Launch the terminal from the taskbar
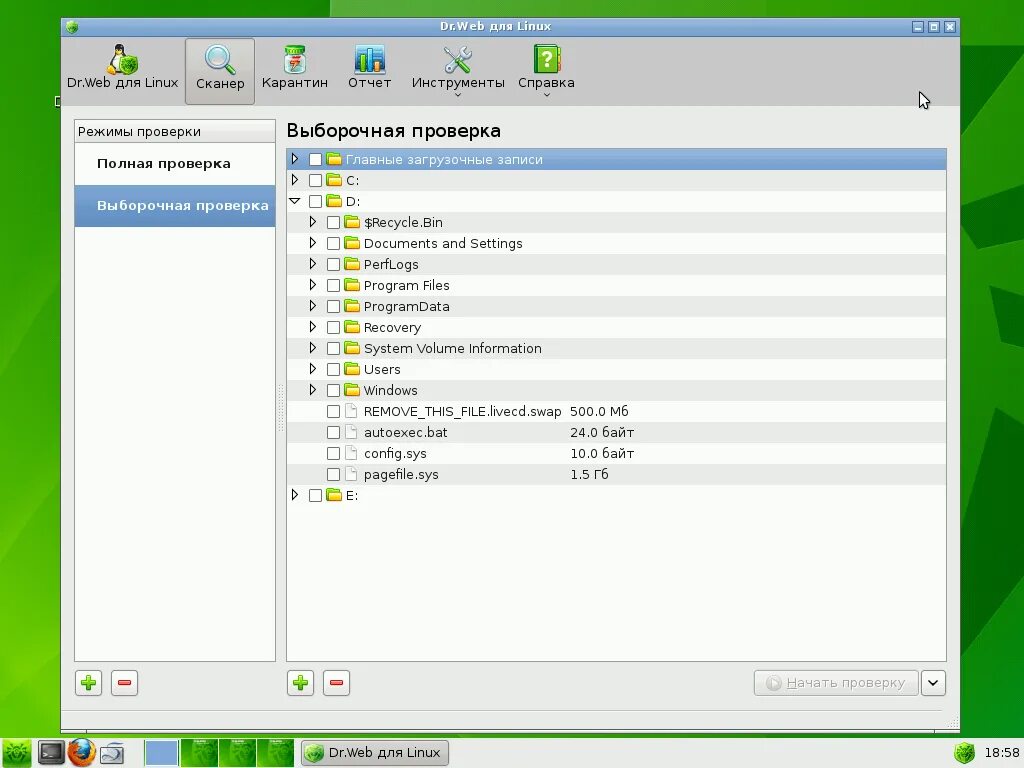This screenshot has height=768, width=1024. [50, 753]
